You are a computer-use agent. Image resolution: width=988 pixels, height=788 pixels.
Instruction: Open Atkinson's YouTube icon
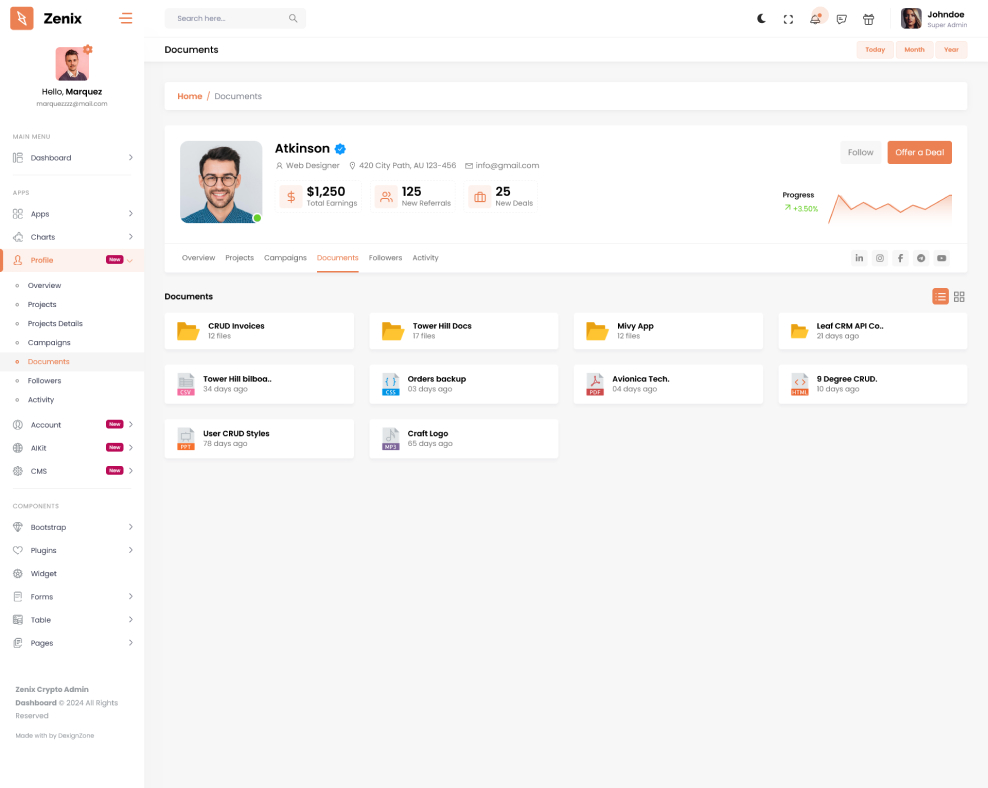coord(941,258)
